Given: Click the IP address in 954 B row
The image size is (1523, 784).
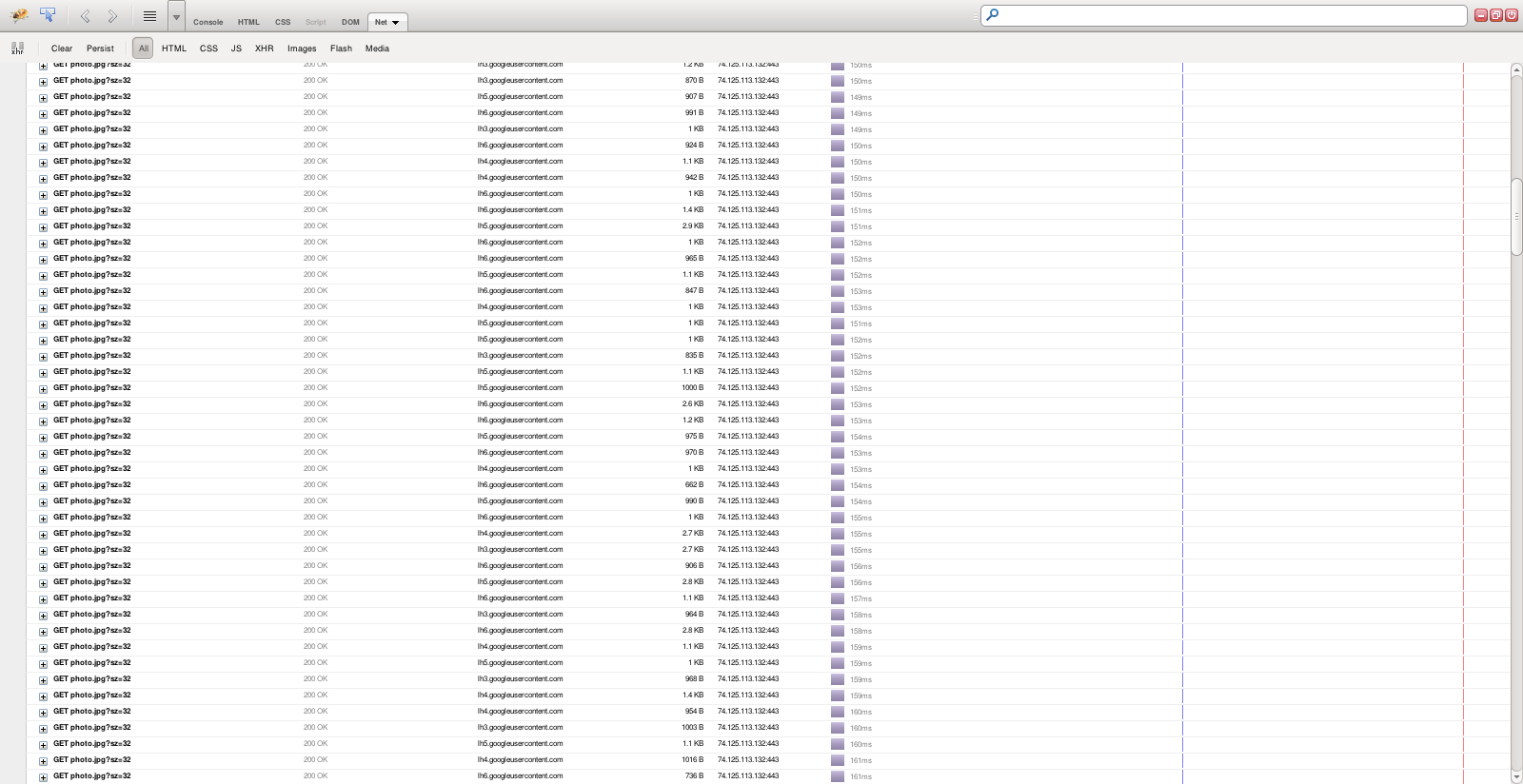Looking at the screenshot, I should [x=748, y=712].
